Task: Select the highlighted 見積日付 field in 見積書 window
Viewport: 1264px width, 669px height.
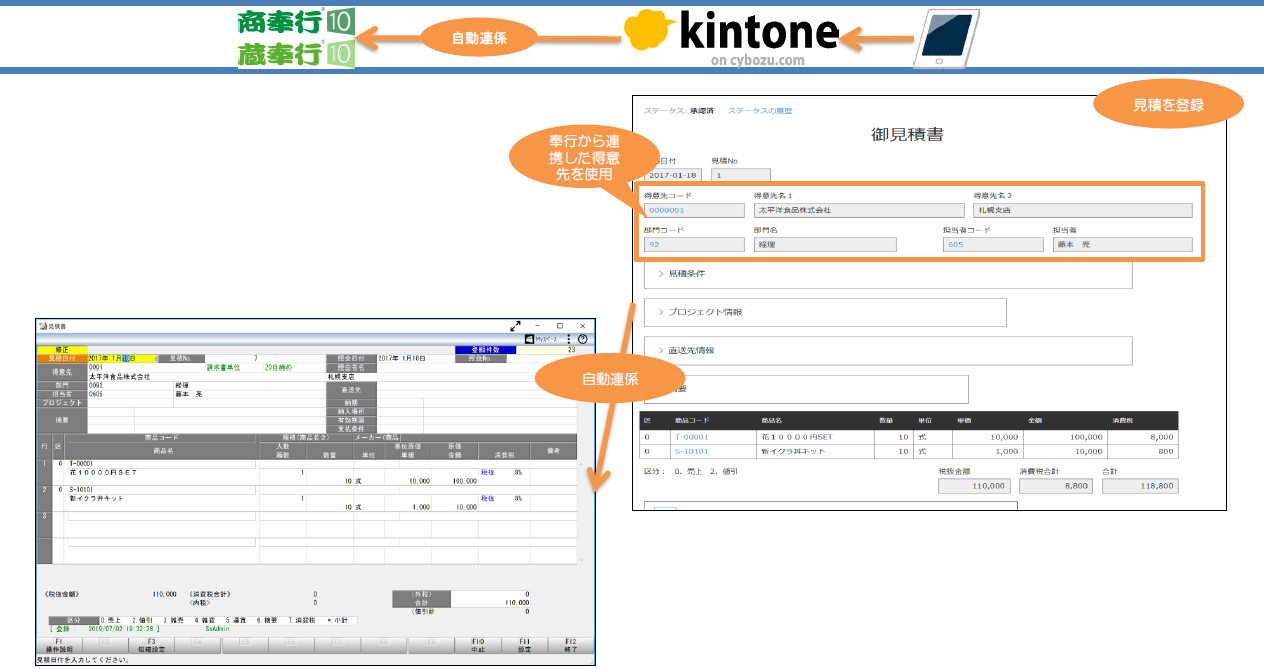Action: click(x=122, y=358)
